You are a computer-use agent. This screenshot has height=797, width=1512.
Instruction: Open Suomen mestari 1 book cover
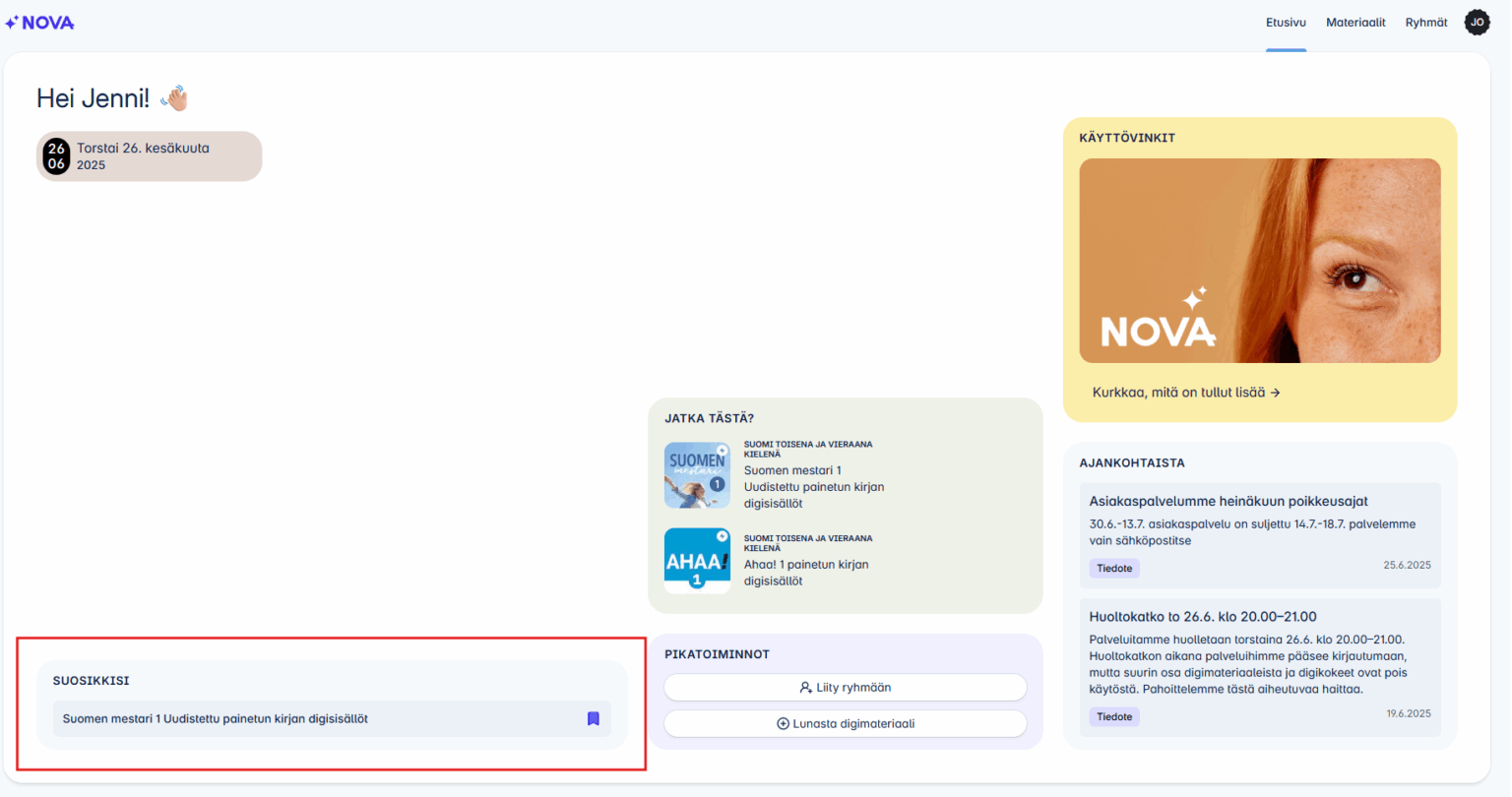pyautogui.click(x=697, y=475)
